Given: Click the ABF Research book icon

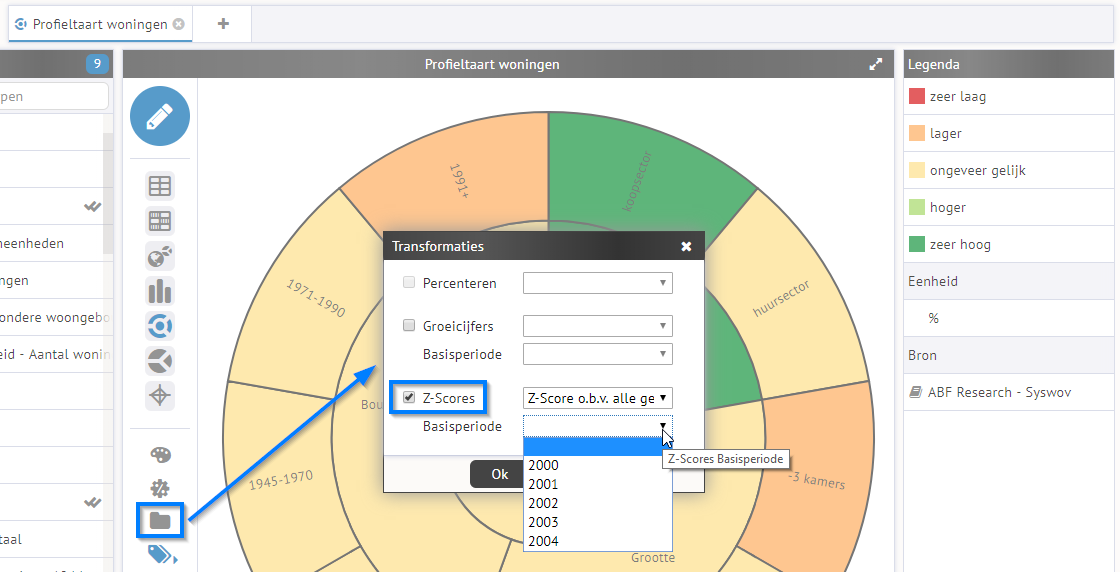Looking at the screenshot, I should pos(916,392).
